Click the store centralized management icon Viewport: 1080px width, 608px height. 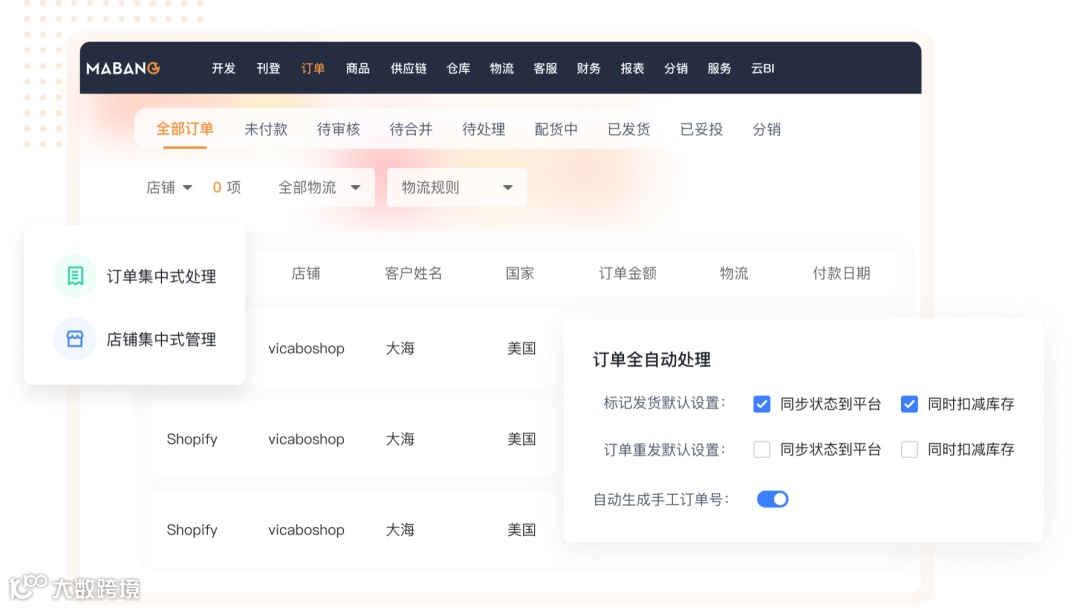coord(75,339)
